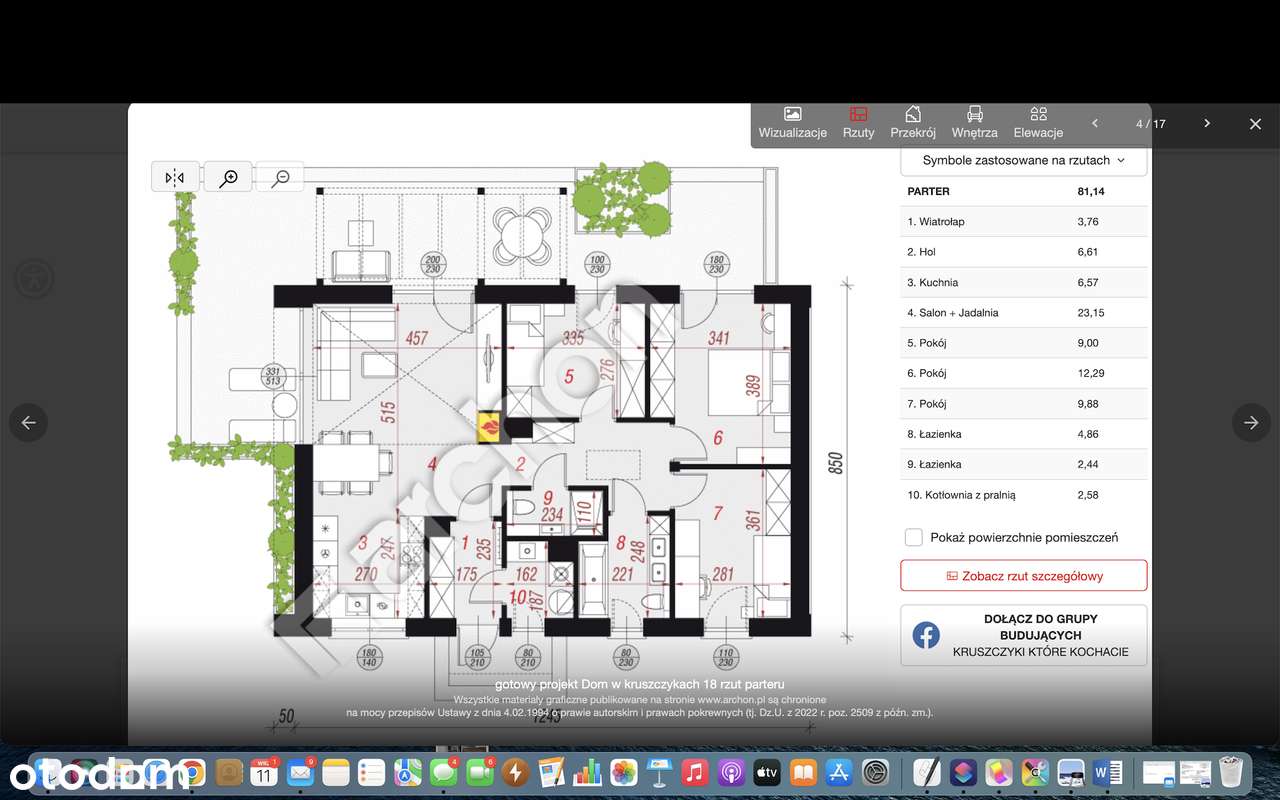The height and width of the screenshot is (800, 1280).
Task: Switch to the Wizualizacje tab
Action: (792, 123)
